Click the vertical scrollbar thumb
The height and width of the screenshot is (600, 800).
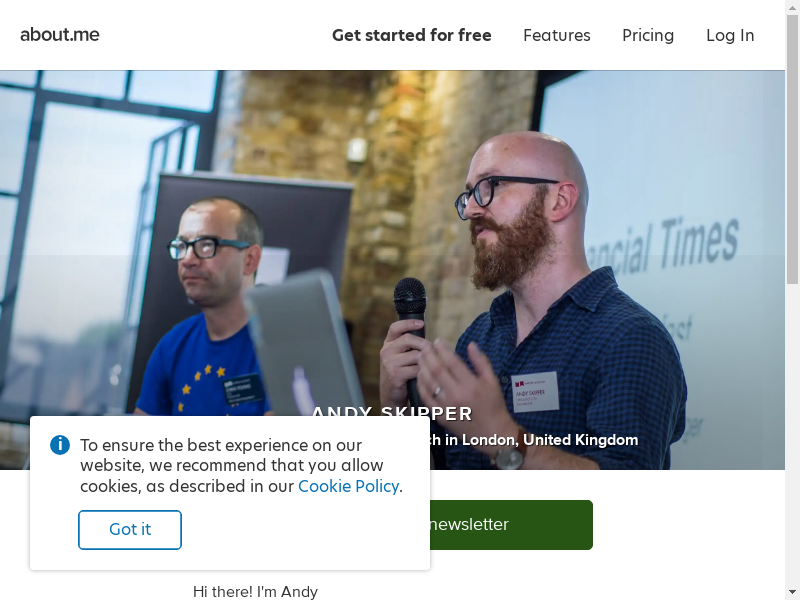[x=792, y=149]
